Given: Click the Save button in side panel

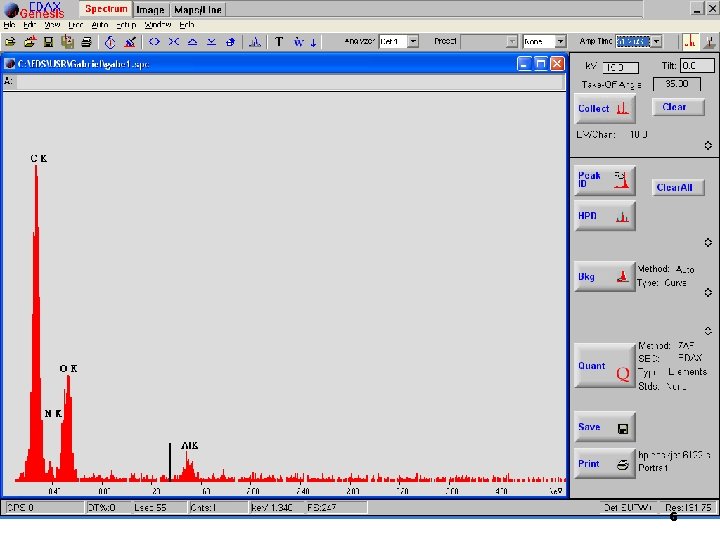Looking at the screenshot, I should [x=605, y=427].
